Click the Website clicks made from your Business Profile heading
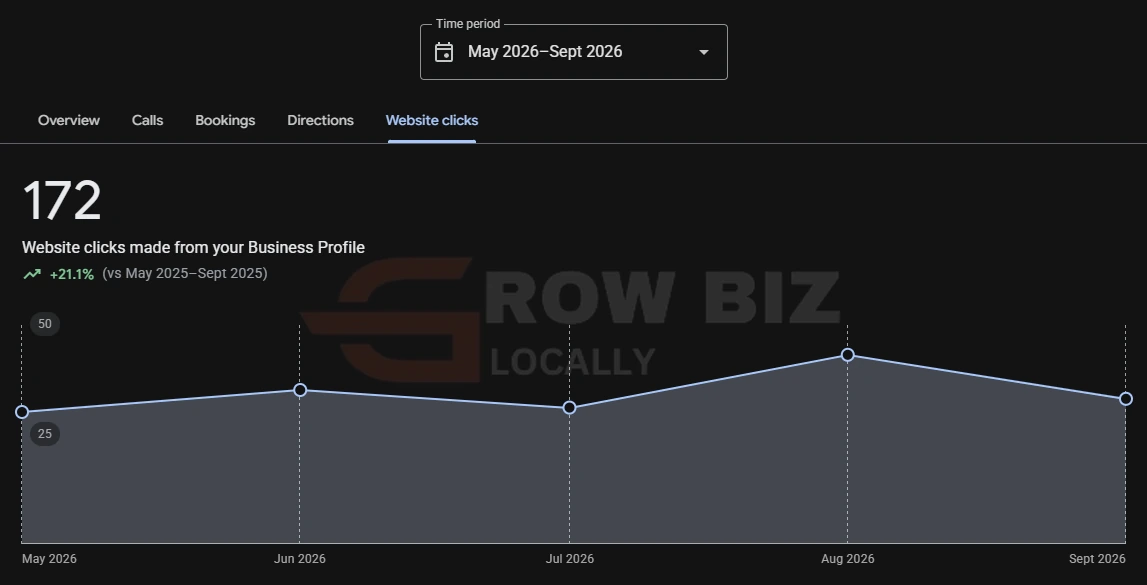This screenshot has width=1147, height=585. [193, 248]
